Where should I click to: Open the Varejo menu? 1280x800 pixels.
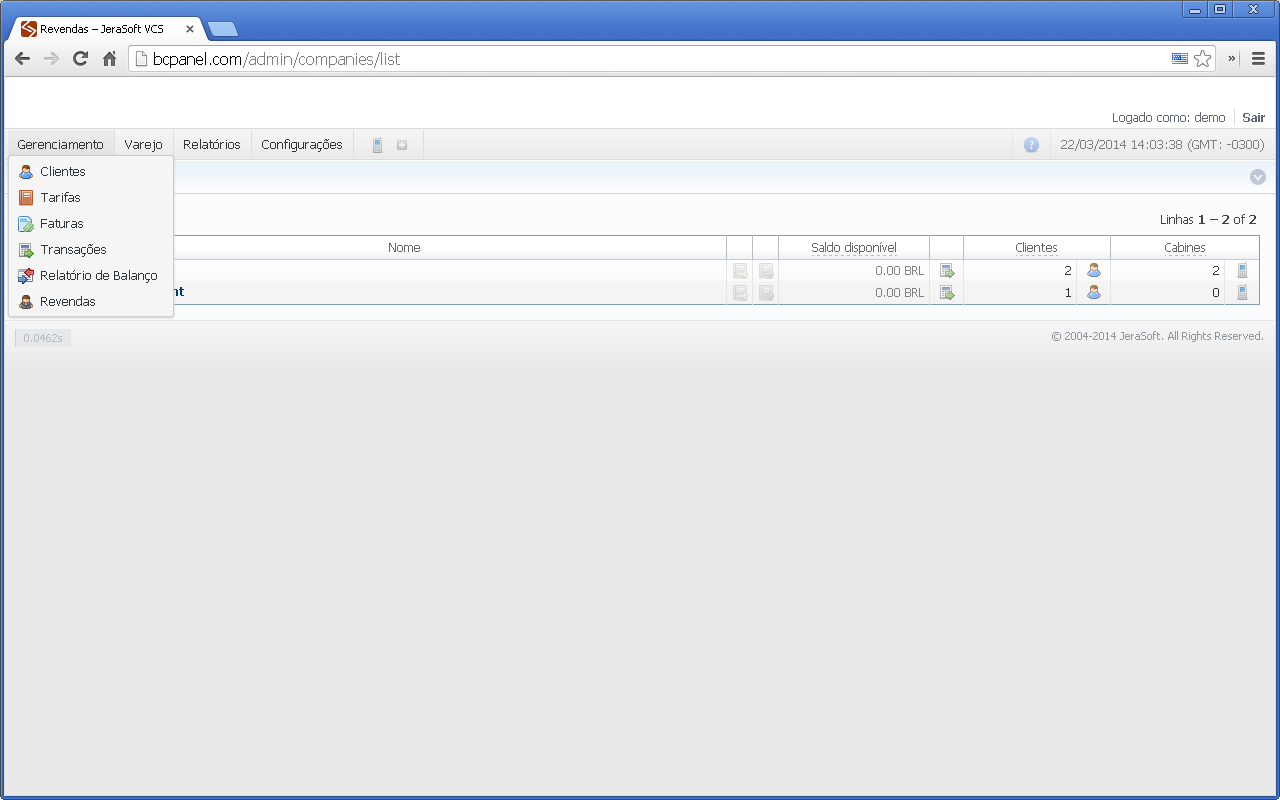(x=144, y=145)
